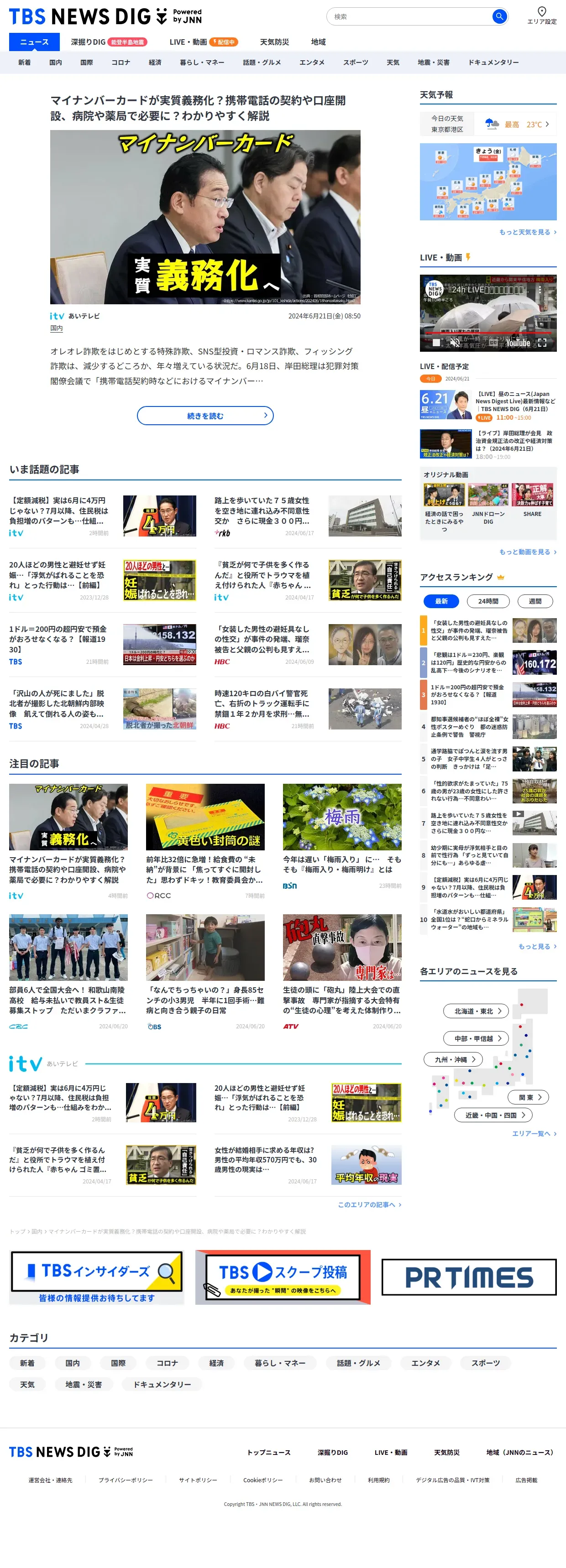The image size is (566, 1568).
Task: Open the 梅雨 hydrangea featured article
Action: (342, 836)
